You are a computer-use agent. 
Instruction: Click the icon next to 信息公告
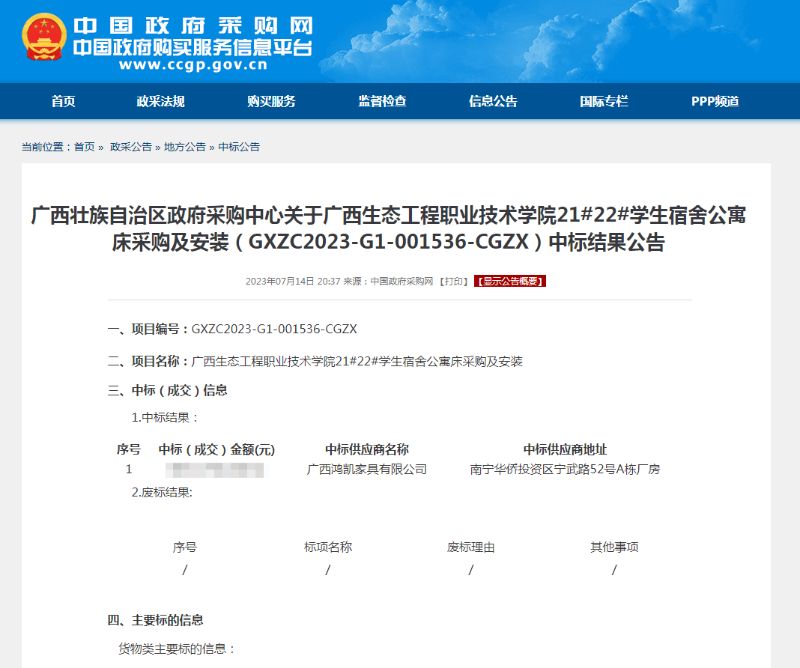point(462,101)
